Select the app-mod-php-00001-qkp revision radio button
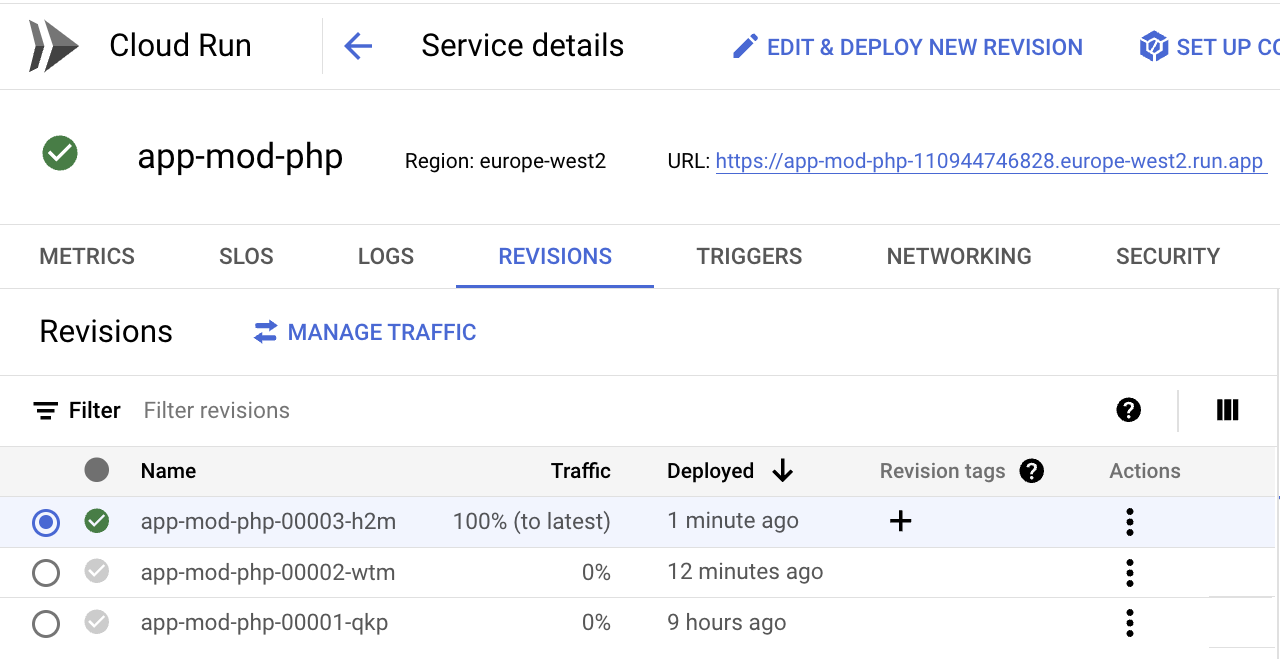 [x=46, y=624]
